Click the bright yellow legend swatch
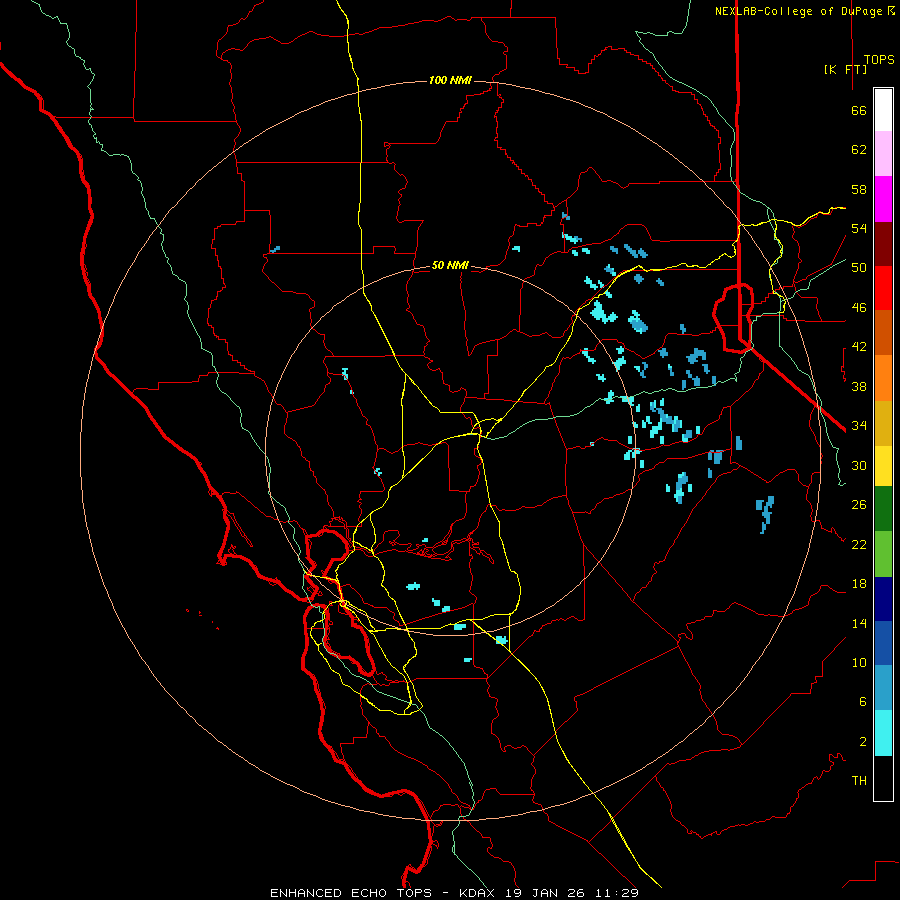900x900 pixels. click(883, 466)
